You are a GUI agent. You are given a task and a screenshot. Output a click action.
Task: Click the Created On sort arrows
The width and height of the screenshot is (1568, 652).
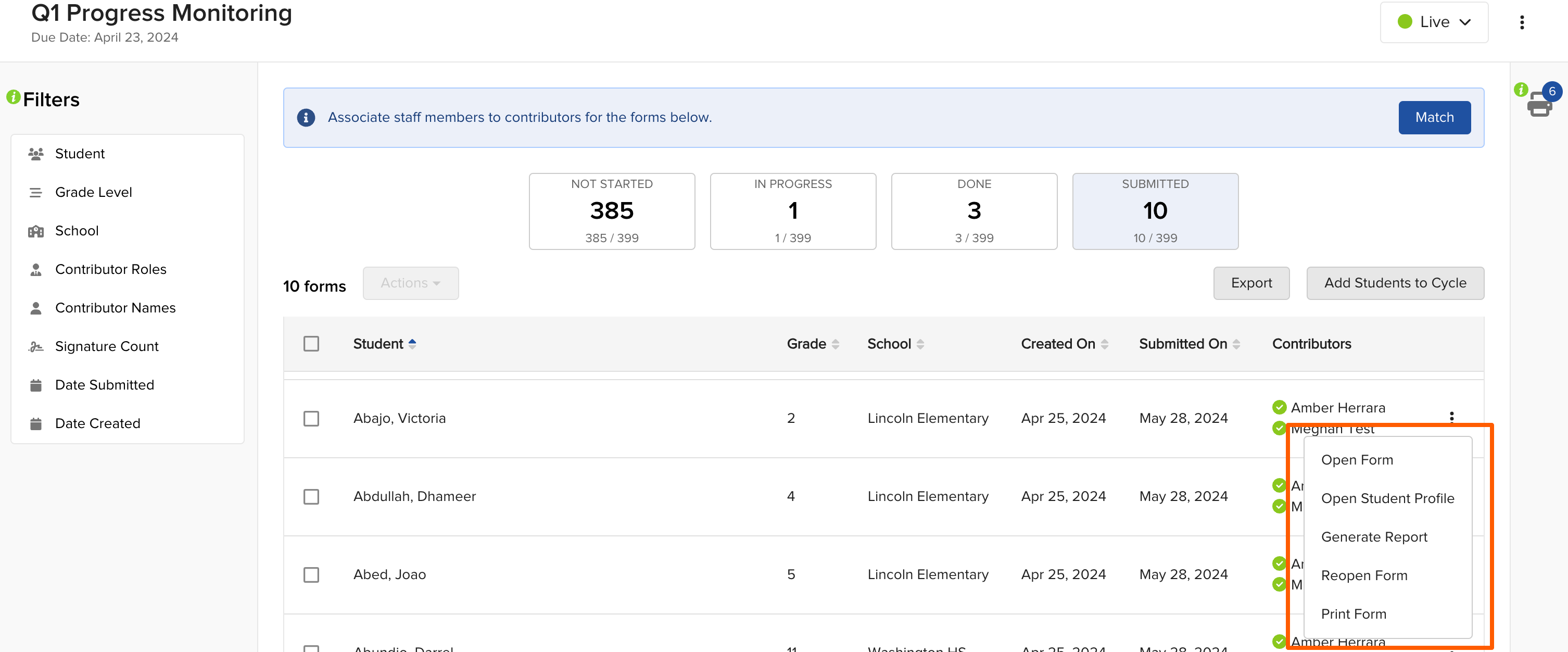pos(1104,345)
